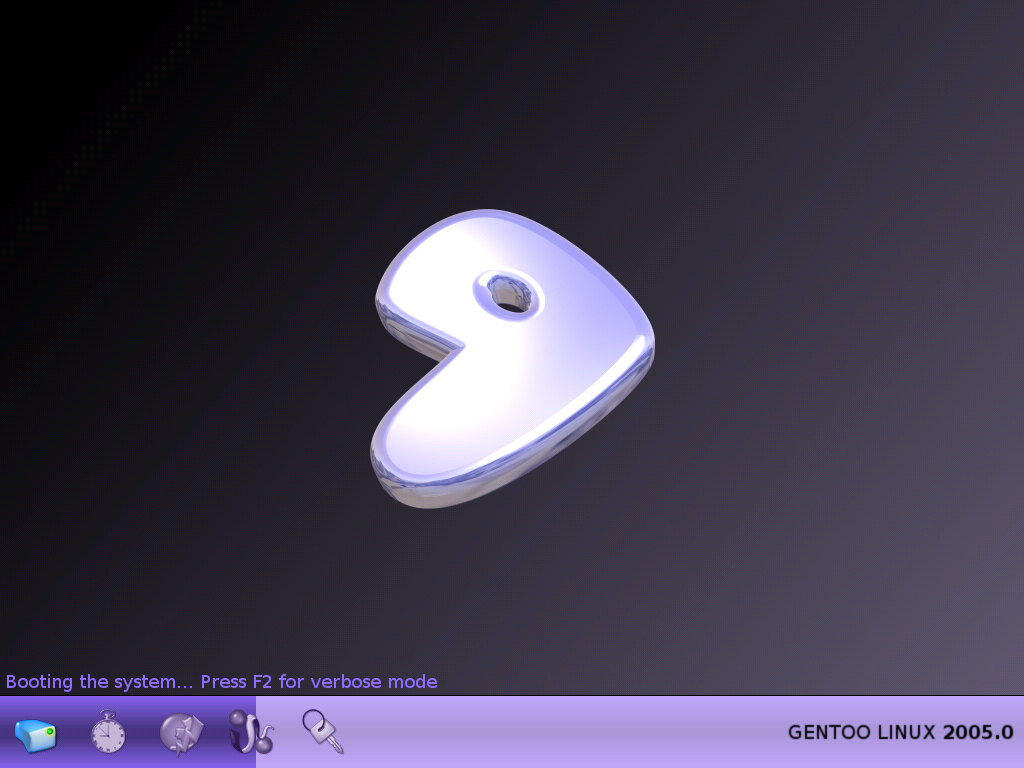Click the glossy Gentoo logo
1024x768 pixels.
(512, 358)
